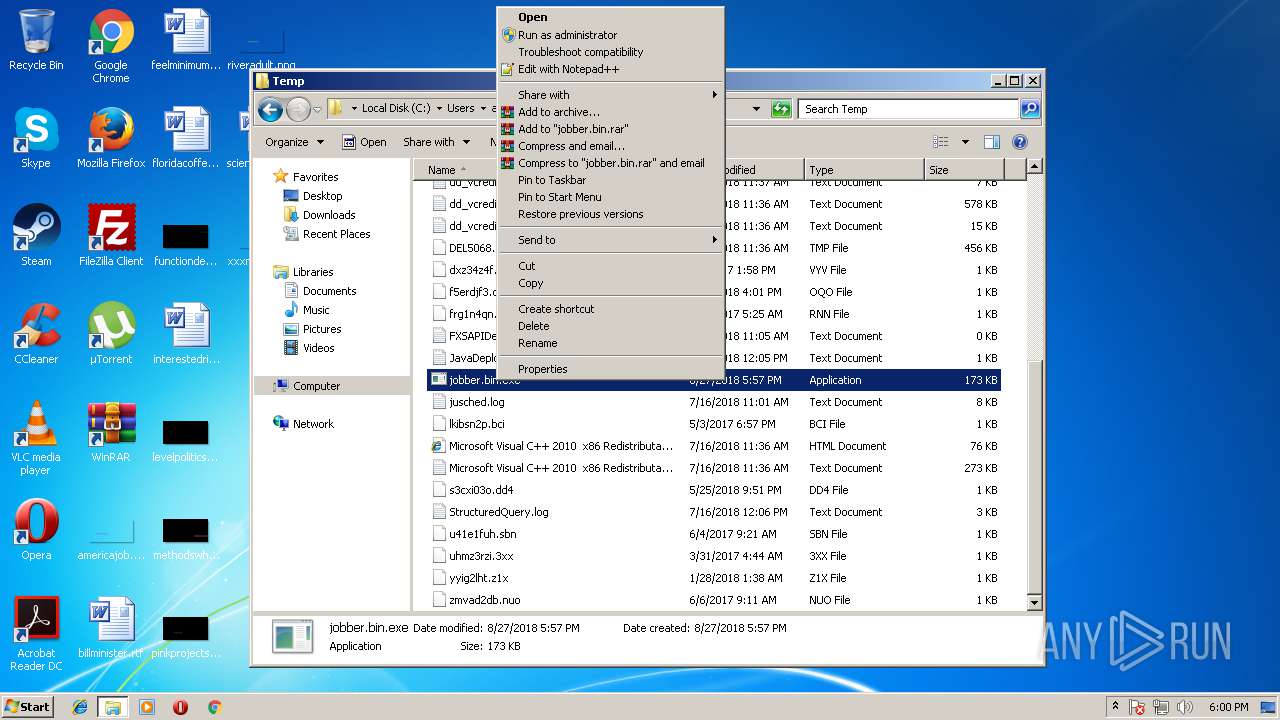Open the Start menu
The image size is (1280, 720).
click(27, 707)
